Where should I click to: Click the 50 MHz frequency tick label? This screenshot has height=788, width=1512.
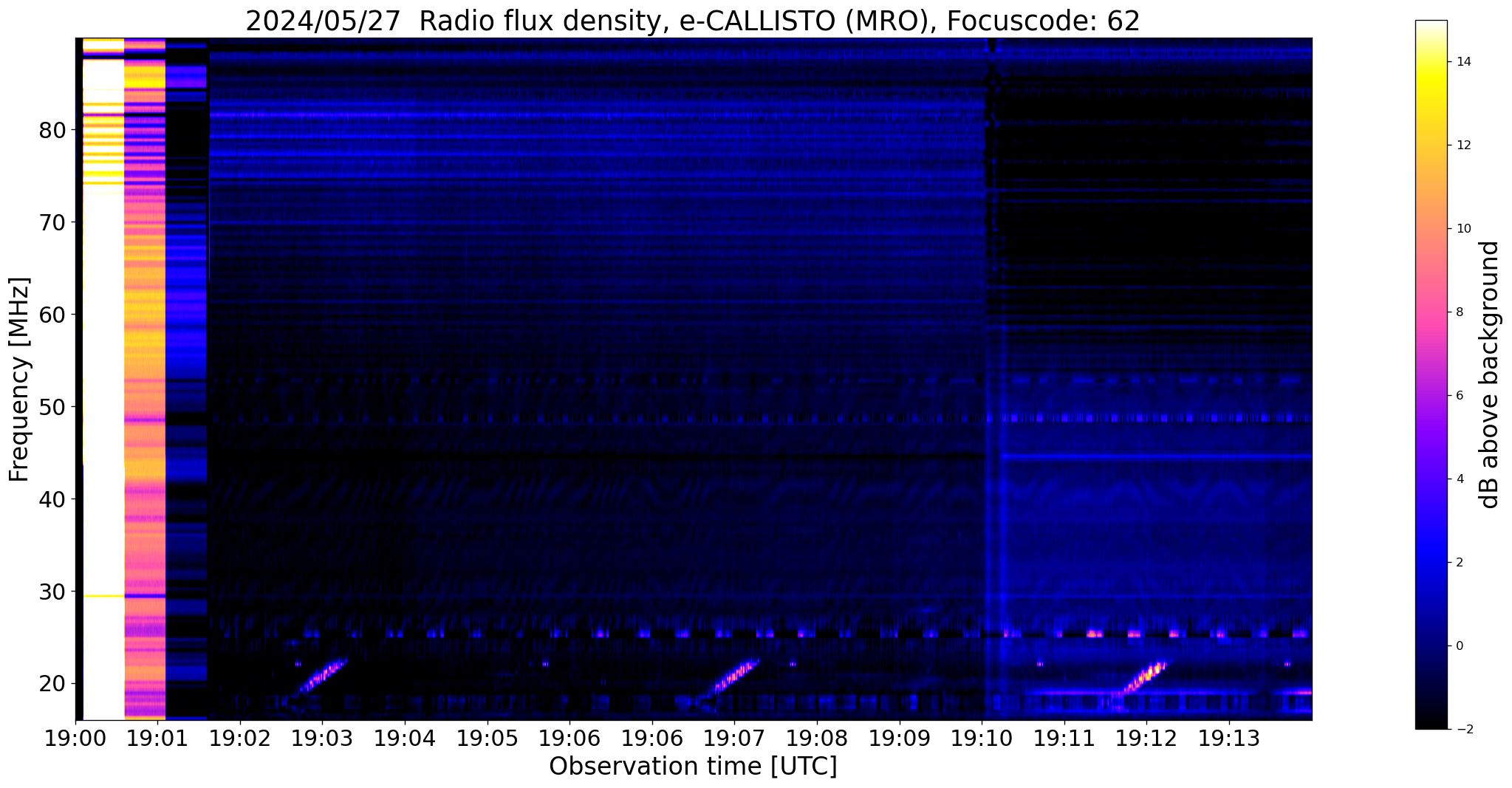(x=52, y=407)
